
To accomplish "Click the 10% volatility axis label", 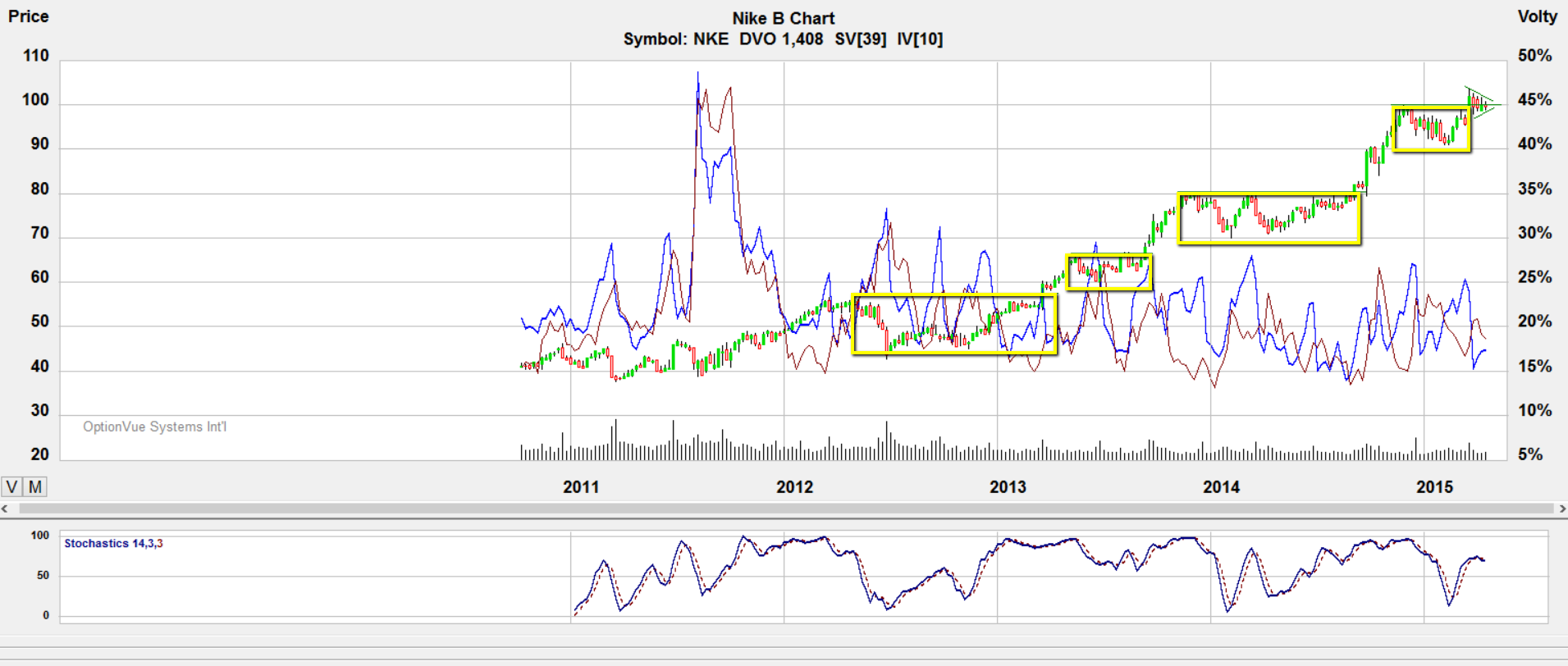I will click(1534, 410).
